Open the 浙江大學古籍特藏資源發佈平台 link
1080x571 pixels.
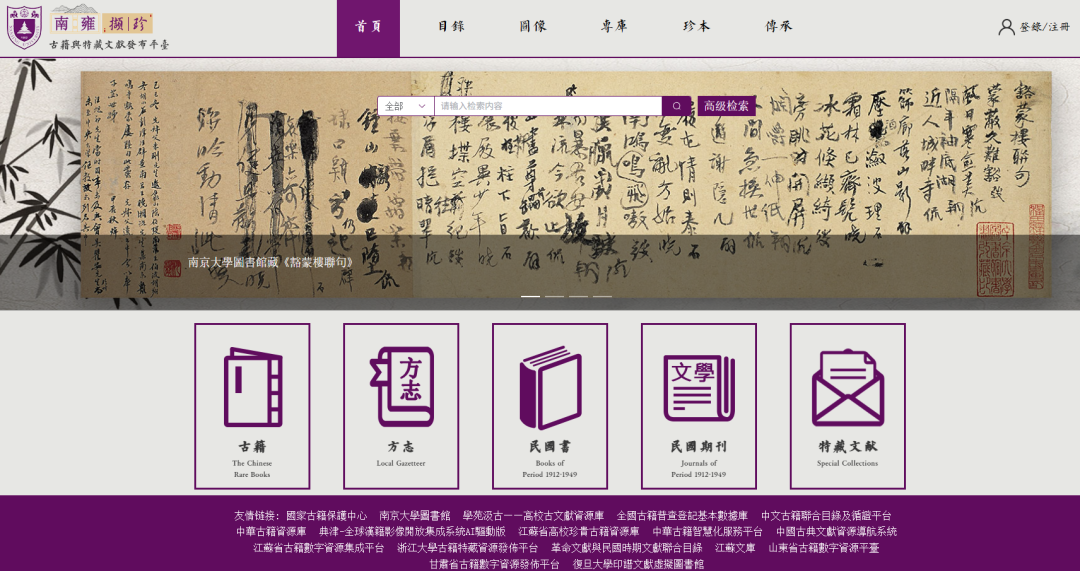click(468, 548)
